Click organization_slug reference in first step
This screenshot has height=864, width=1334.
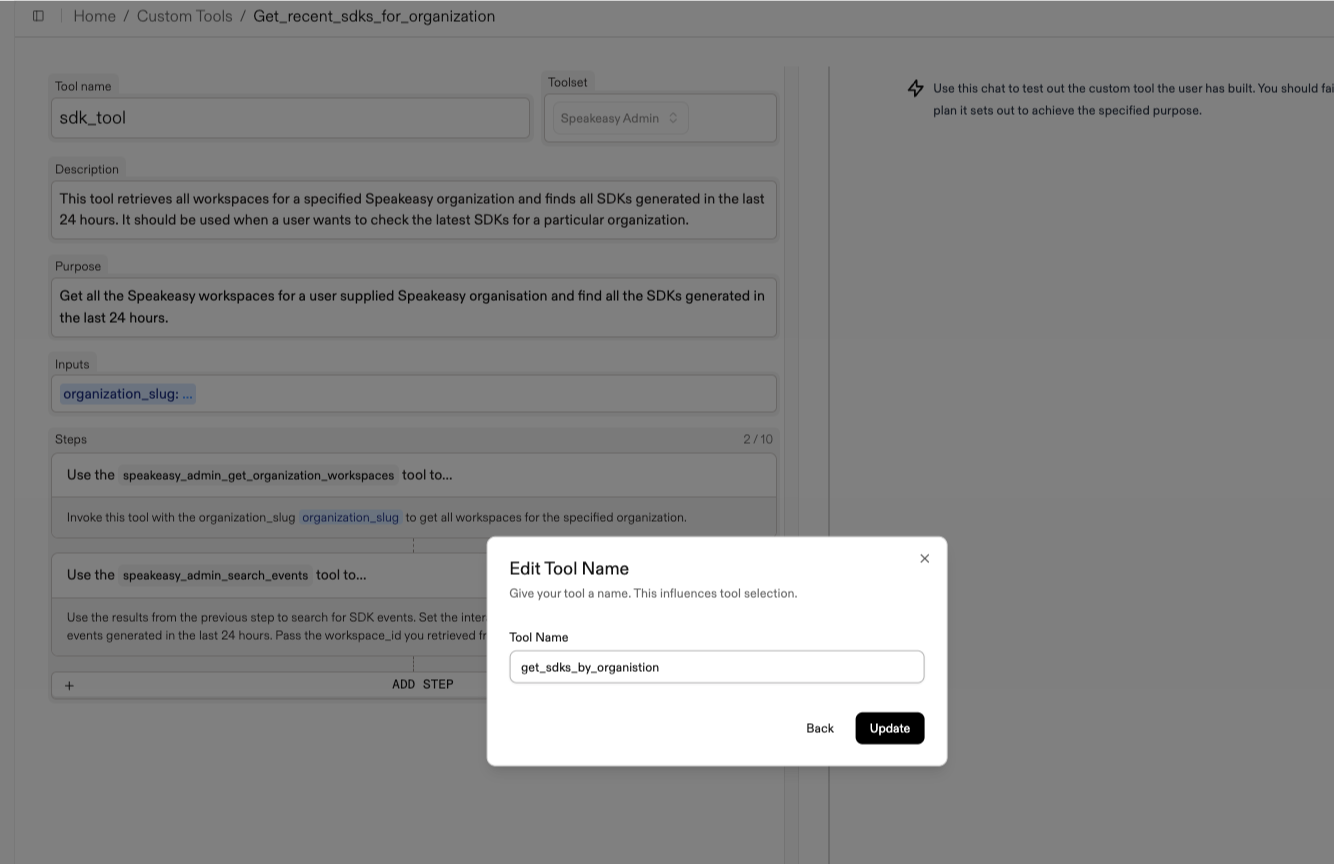(x=350, y=518)
